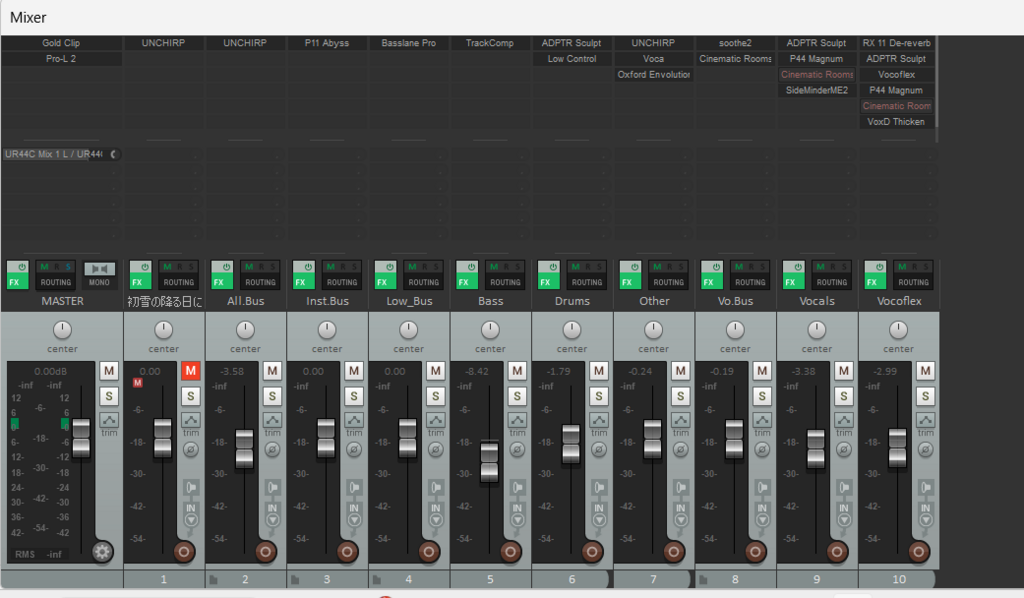Unmute track 1 with the red M button
This screenshot has height=598, width=1024.
pos(191,371)
